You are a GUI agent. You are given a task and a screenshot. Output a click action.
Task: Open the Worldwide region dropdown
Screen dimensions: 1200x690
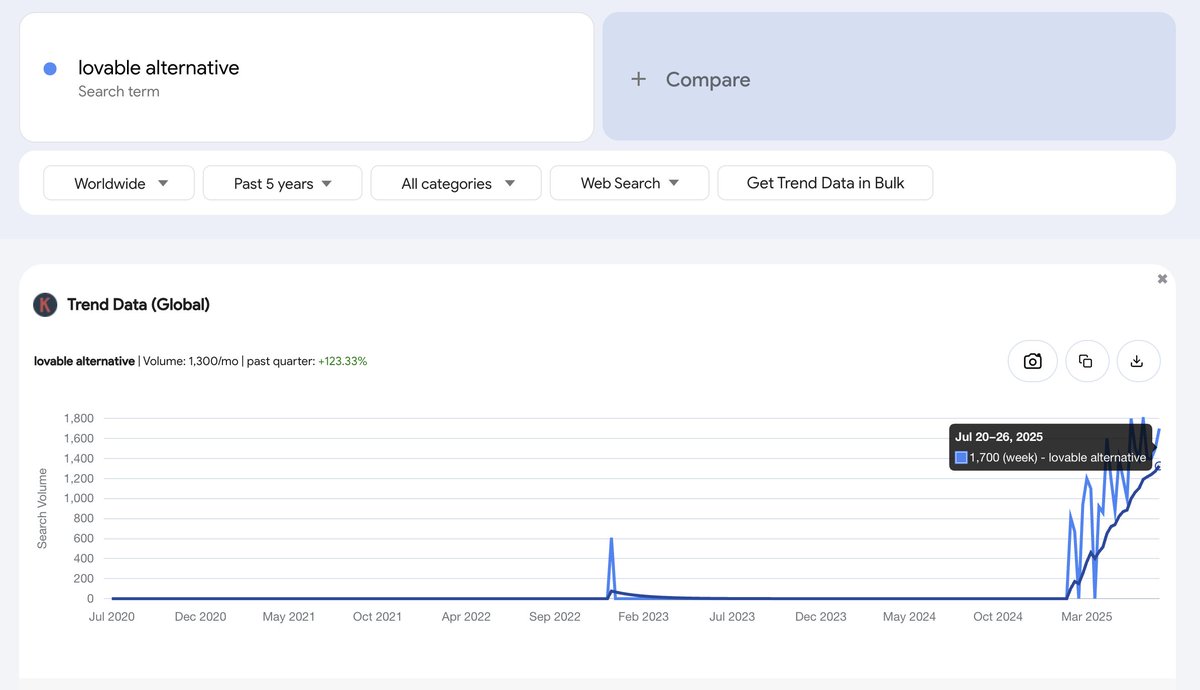pyautogui.click(x=119, y=183)
